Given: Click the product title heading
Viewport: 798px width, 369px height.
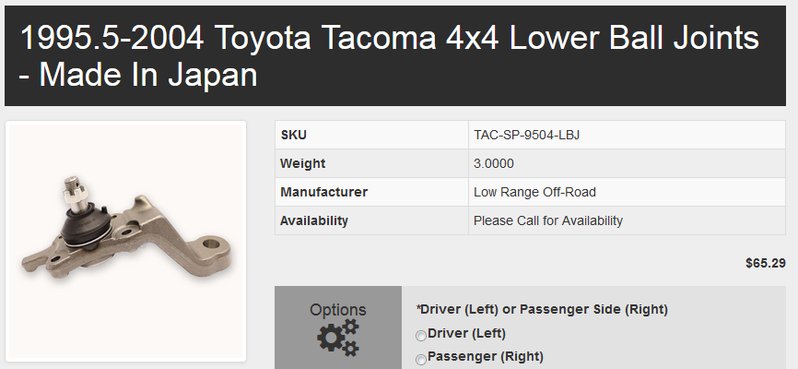Looking at the screenshot, I should click(389, 56).
